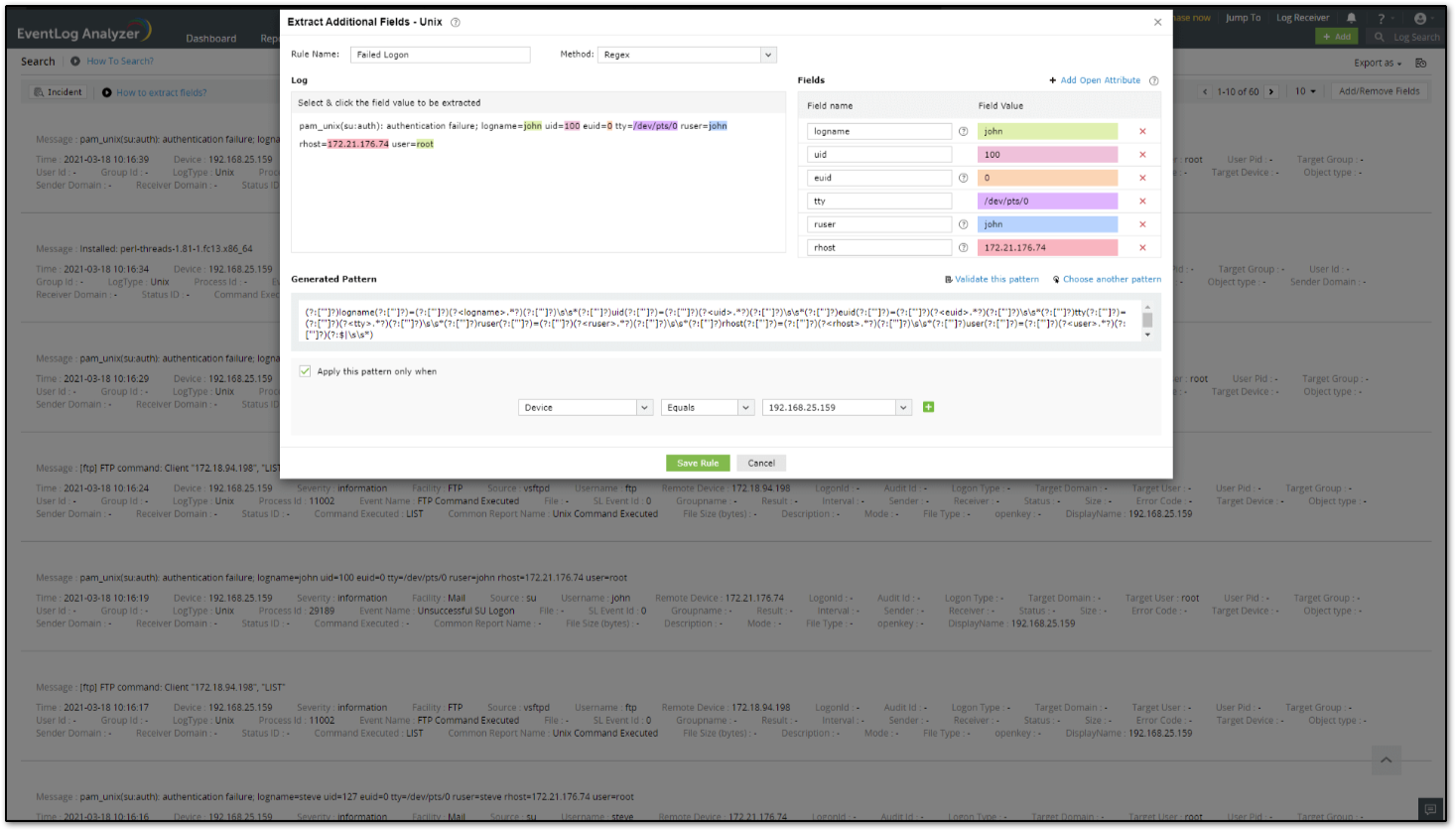Click help icon next to euid field
The width and height of the screenshot is (1456, 831).
[x=963, y=178]
